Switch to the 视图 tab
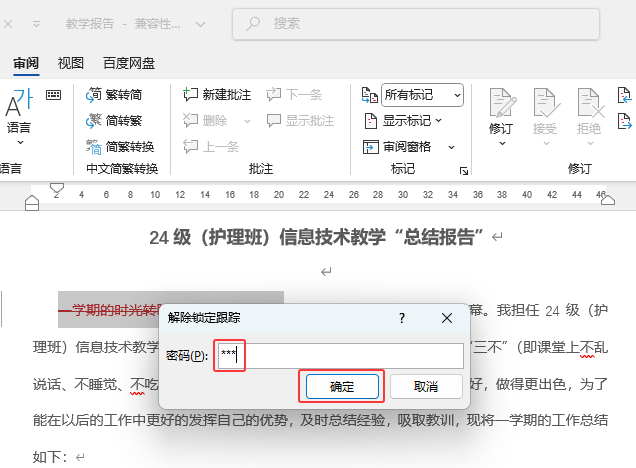The width and height of the screenshot is (636, 468). click(x=71, y=63)
